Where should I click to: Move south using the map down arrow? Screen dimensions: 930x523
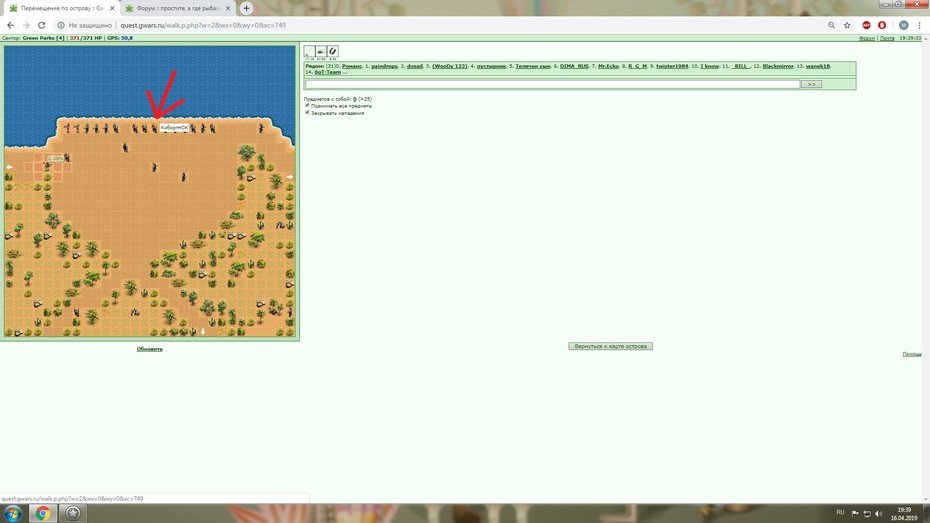tap(203, 331)
